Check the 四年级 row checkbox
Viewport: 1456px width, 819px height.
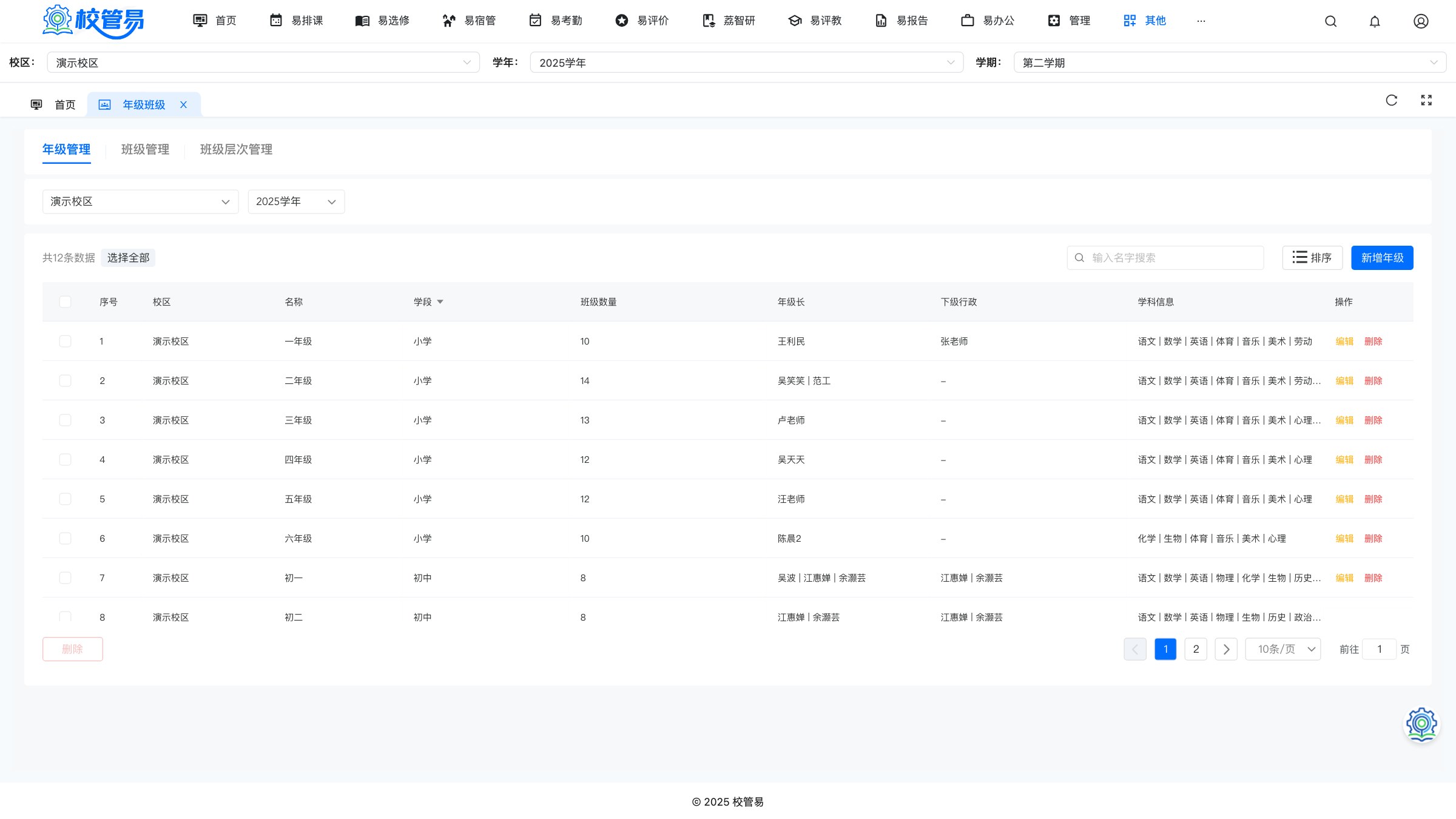tap(65, 460)
